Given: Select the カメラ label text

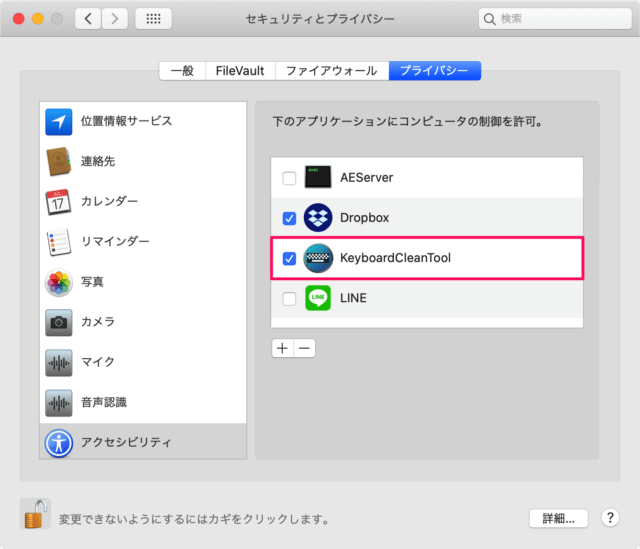Looking at the screenshot, I should [x=98, y=322].
